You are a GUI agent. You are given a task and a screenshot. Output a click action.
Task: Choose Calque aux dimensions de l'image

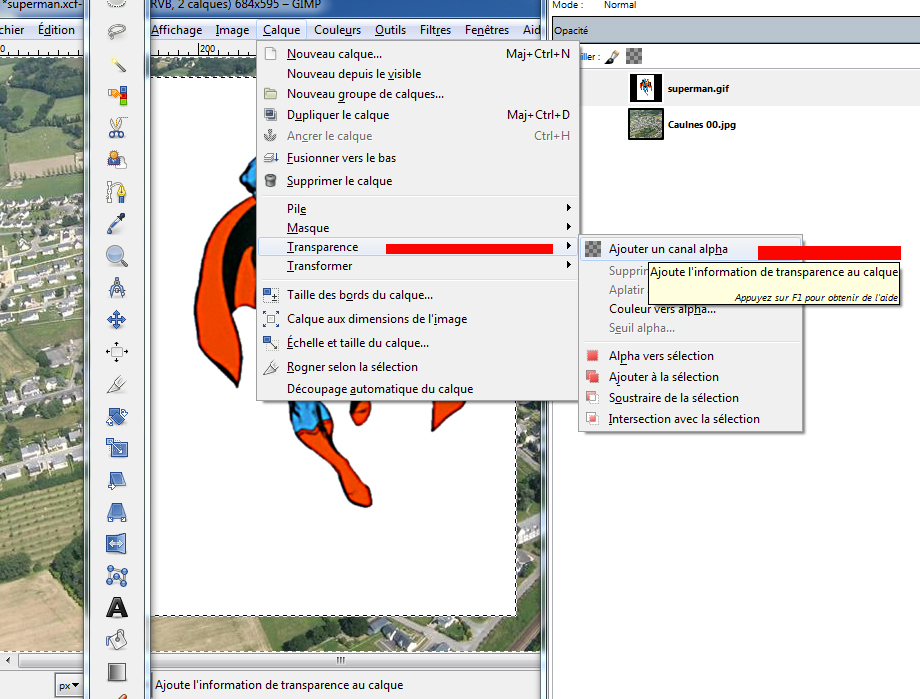click(x=418, y=319)
